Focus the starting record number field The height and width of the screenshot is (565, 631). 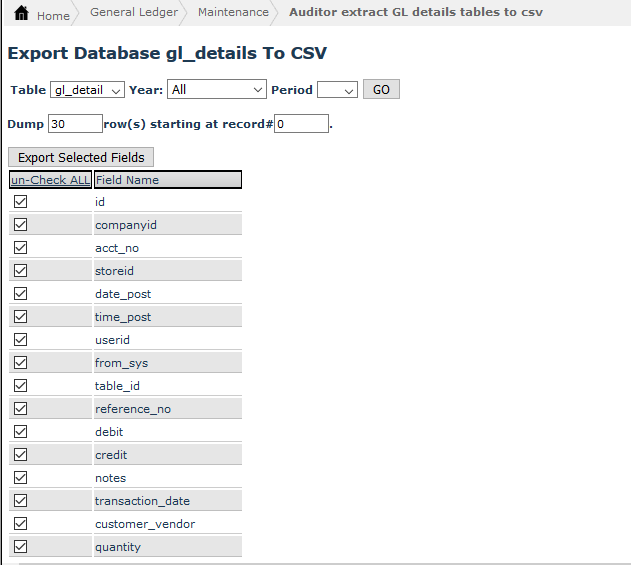coord(301,124)
